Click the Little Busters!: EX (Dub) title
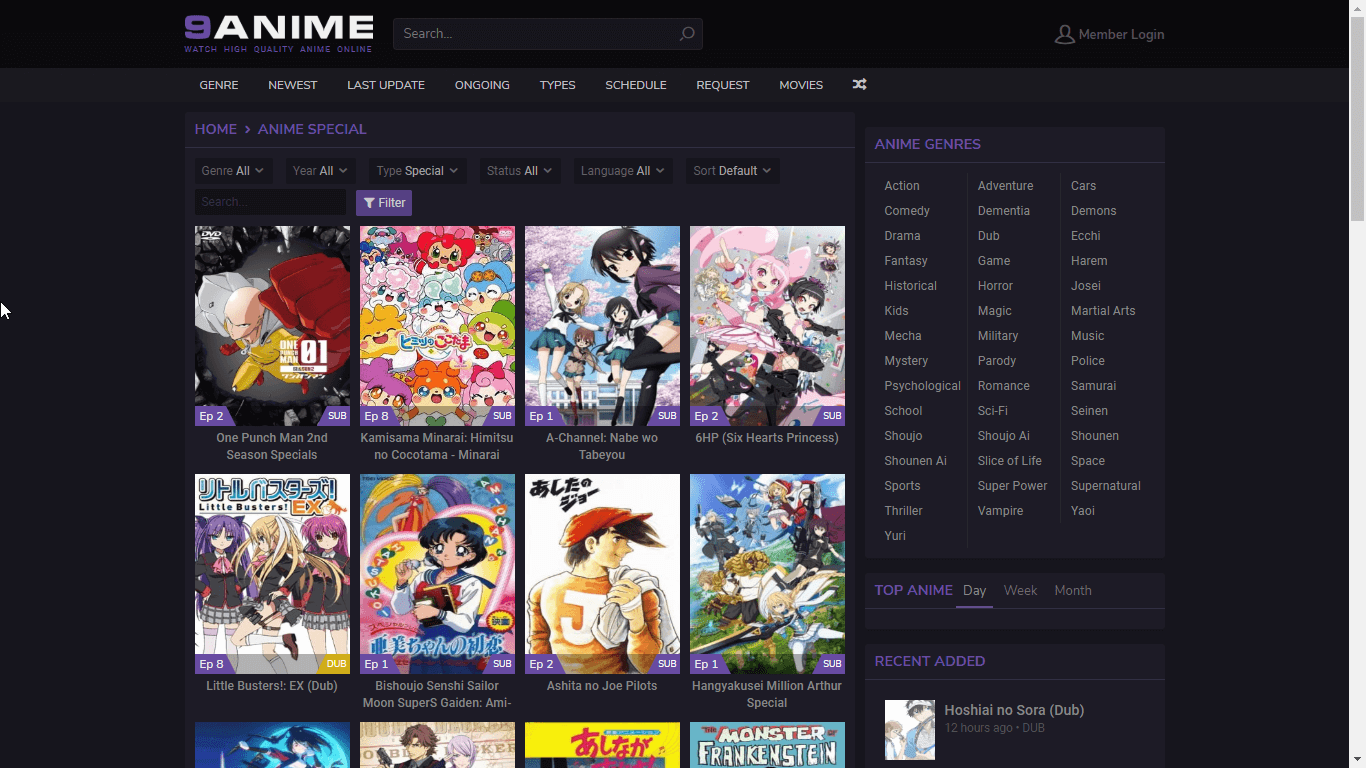The image size is (1366, 768). (x=272, y=686)
